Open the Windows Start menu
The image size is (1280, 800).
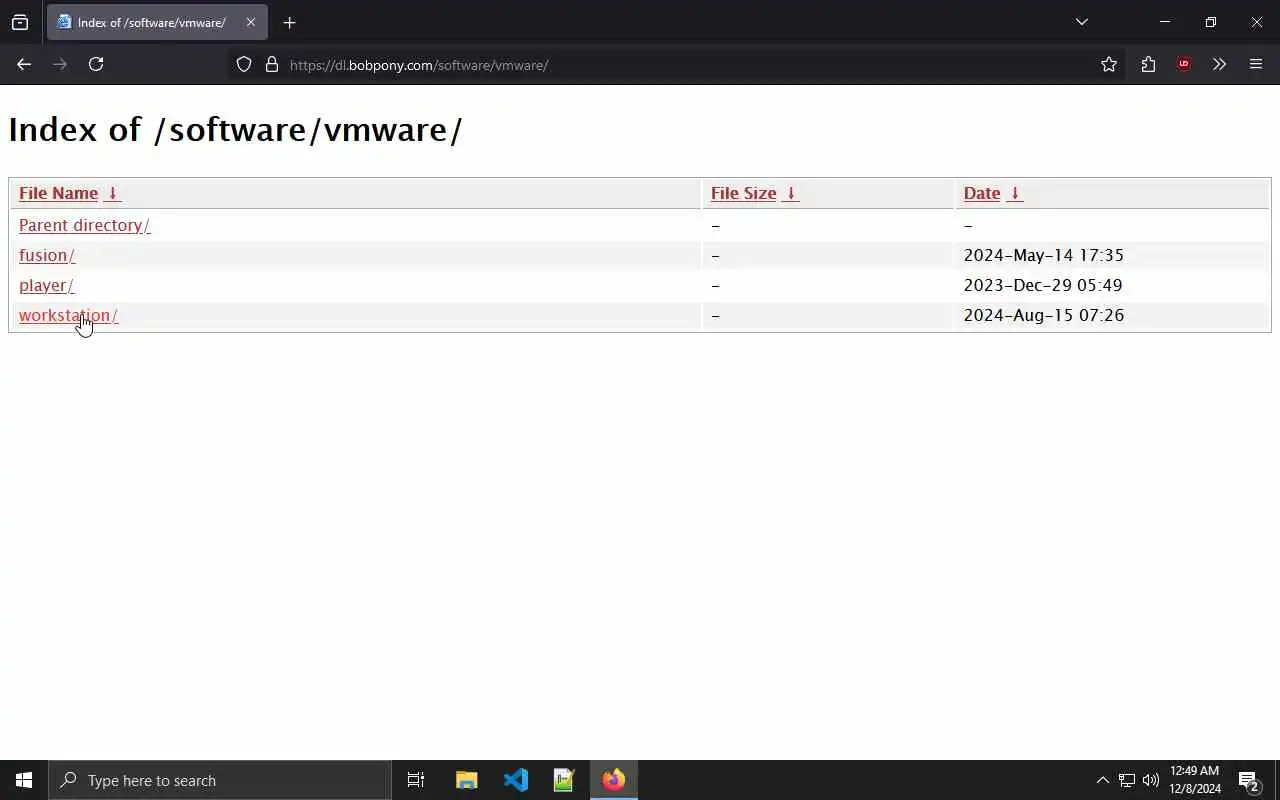click(24, 780)
